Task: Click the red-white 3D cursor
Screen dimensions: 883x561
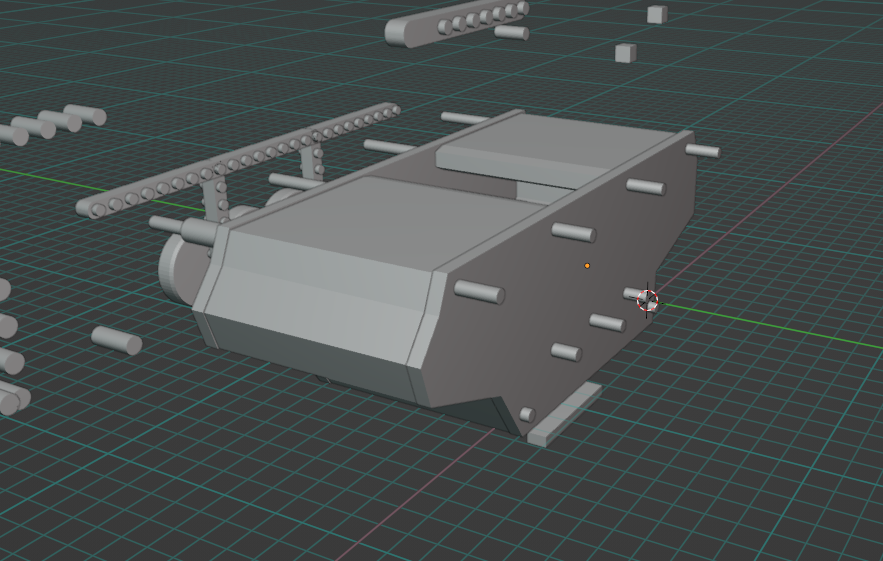Action: (x=648, y=300)
